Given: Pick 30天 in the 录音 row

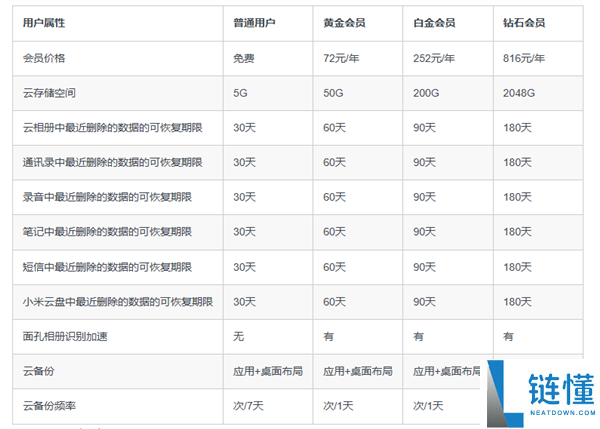Looking at the screenshot, I should [x=244, y=197].
